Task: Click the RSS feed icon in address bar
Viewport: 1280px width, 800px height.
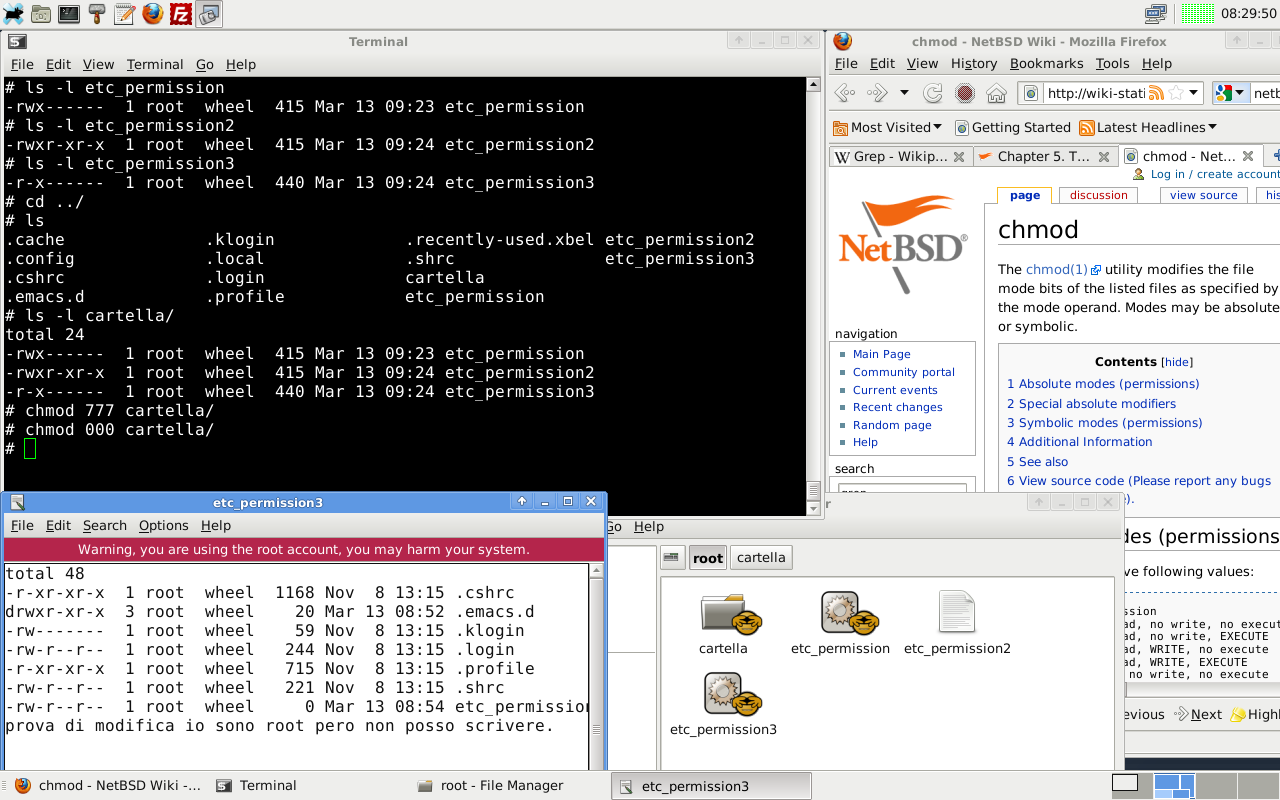Action: click(x=1156, y=93)
